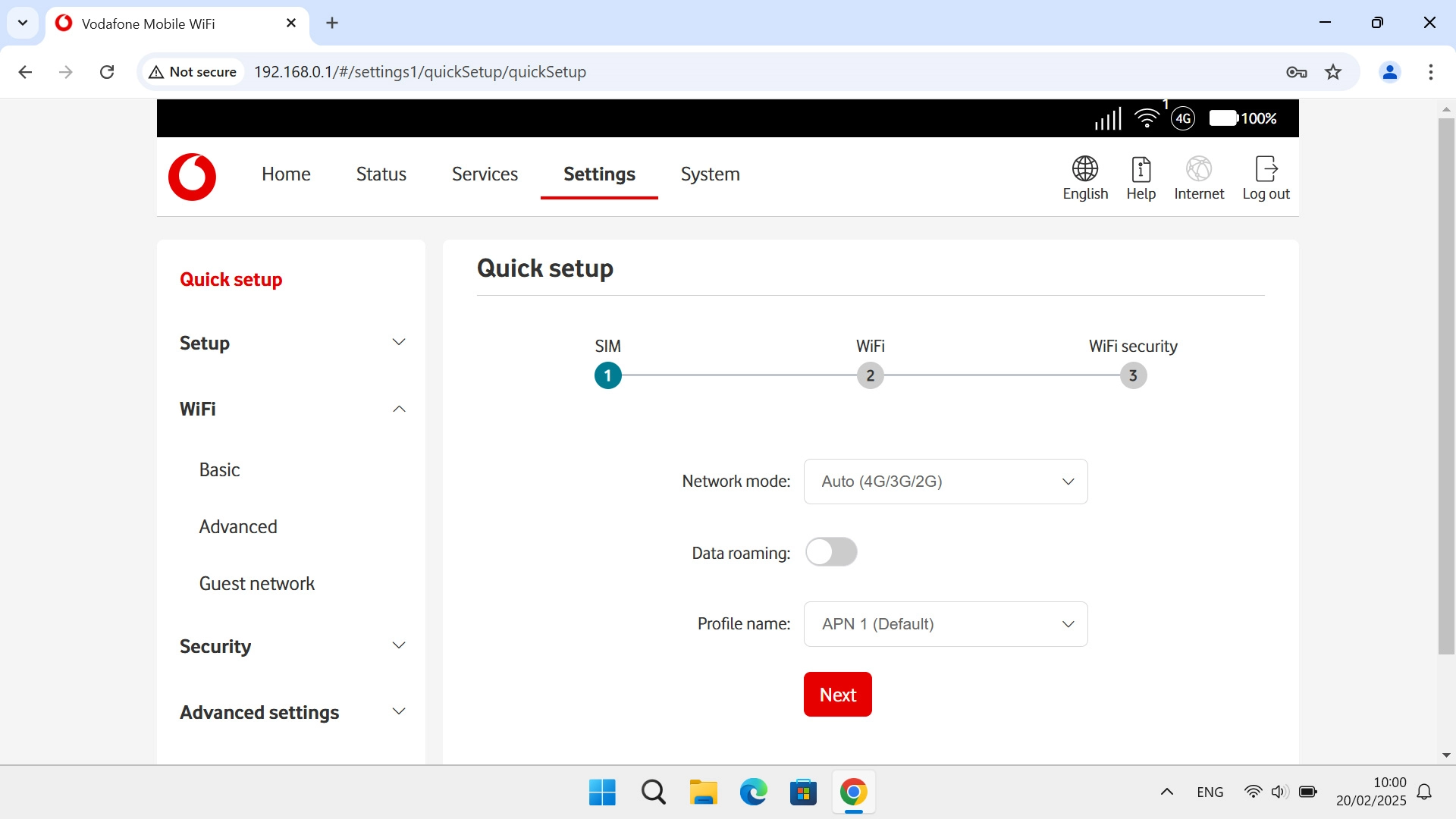
Task: Open the Network mode dropdown
Action: [x=945, y=482]
